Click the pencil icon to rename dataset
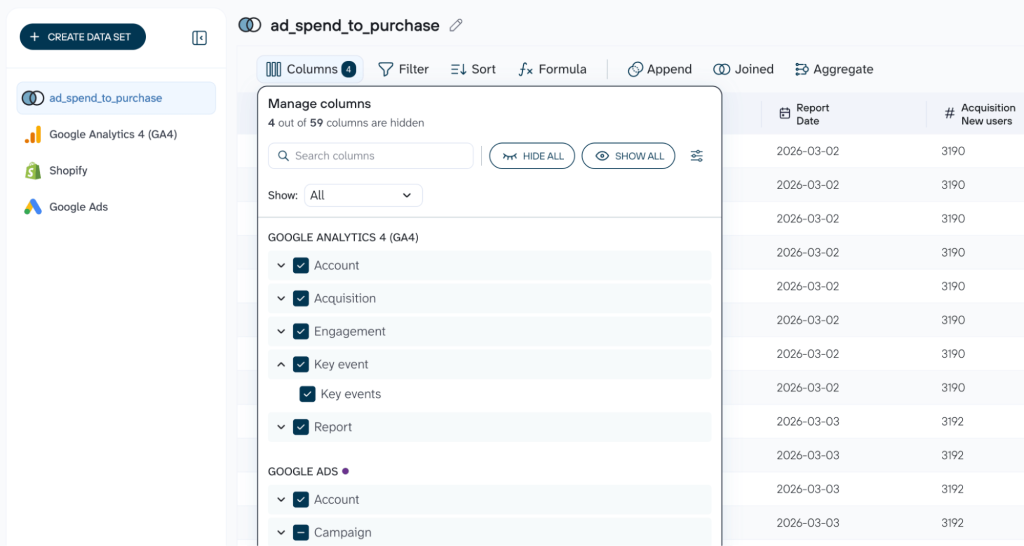 click(x=456, y=25)
